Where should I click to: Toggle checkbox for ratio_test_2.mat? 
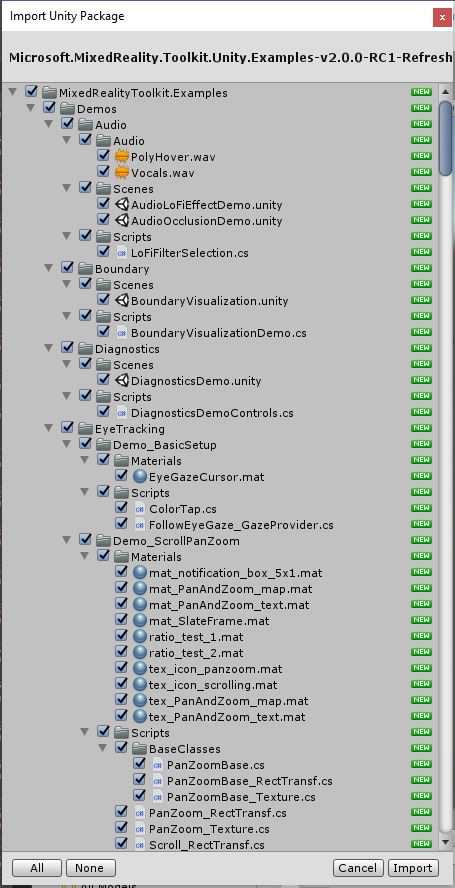click(121, 651)
